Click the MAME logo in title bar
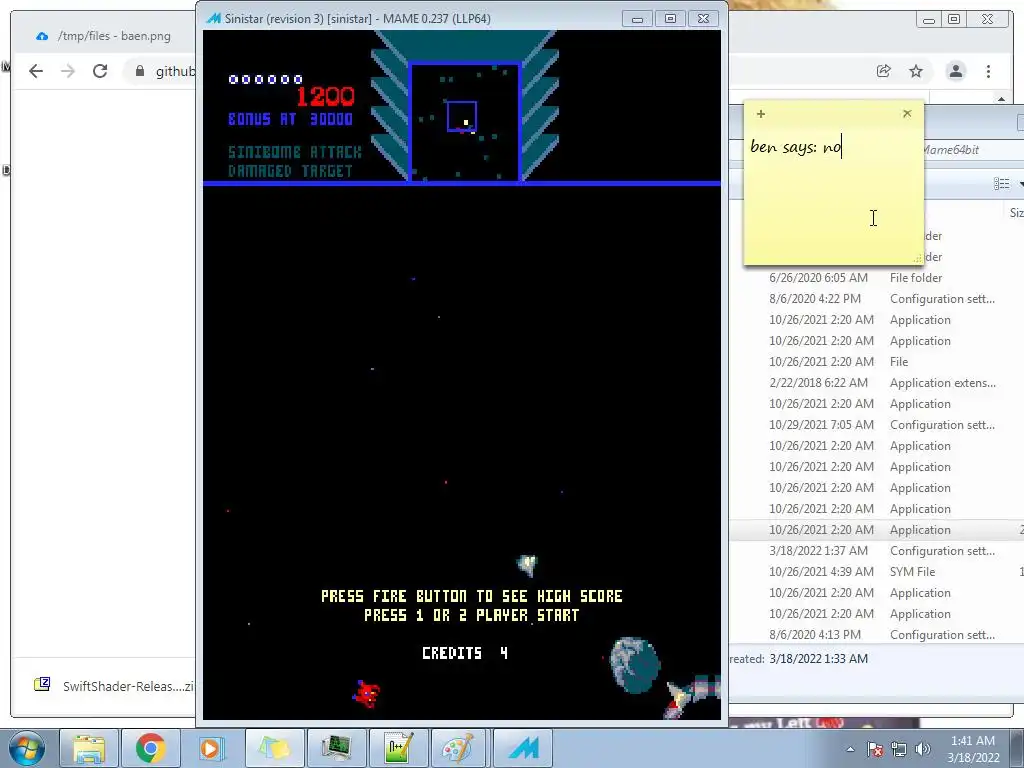 point(213,18)
